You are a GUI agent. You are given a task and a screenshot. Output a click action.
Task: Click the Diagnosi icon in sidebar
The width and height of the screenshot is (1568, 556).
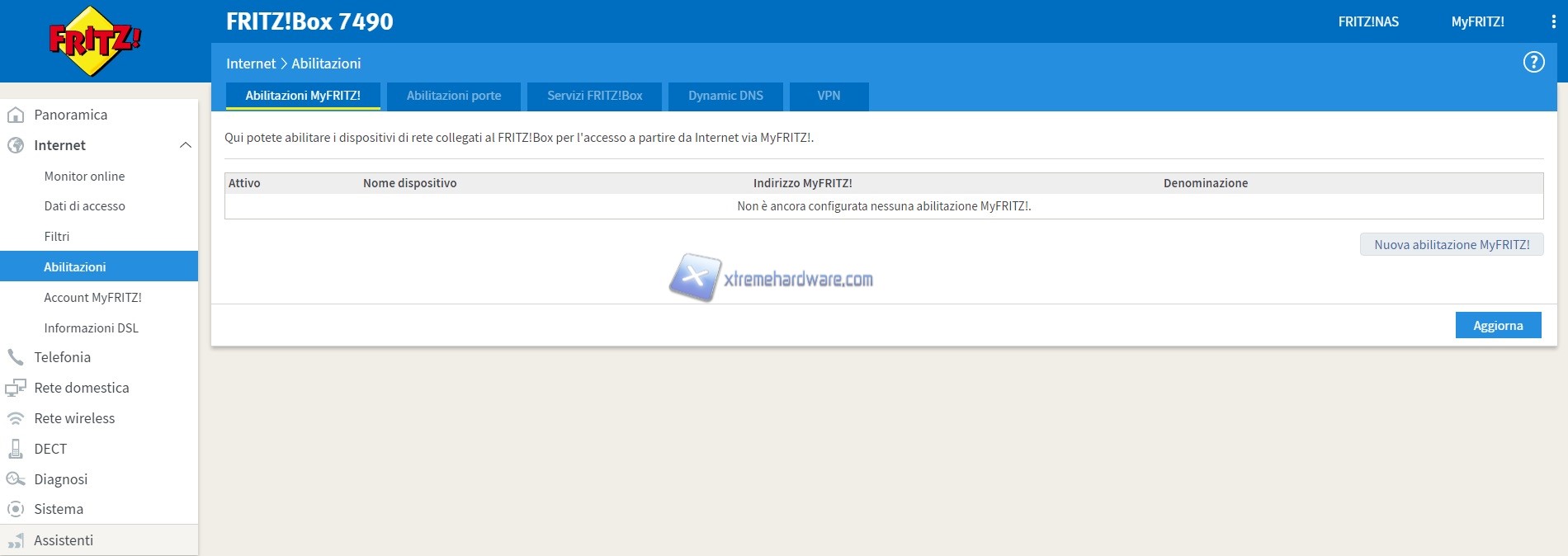pyautogui.click(x=16, y=479)
